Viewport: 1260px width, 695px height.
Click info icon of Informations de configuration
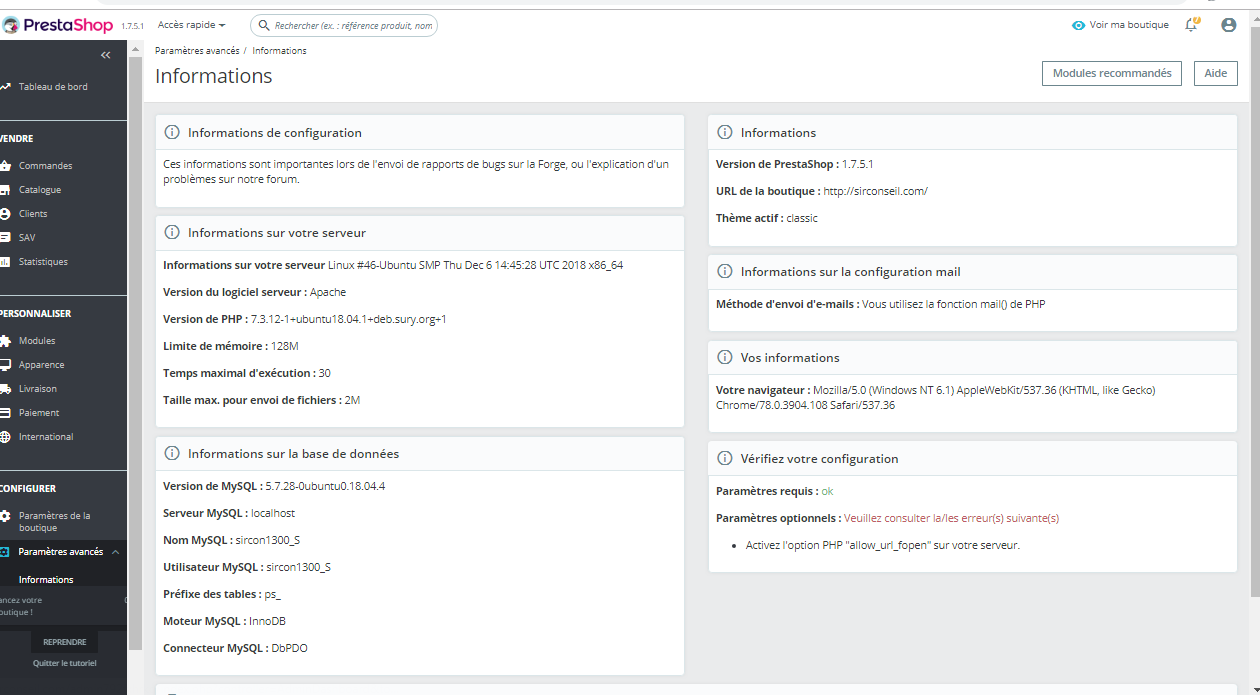pyautogui.click(x=172, y=132)
